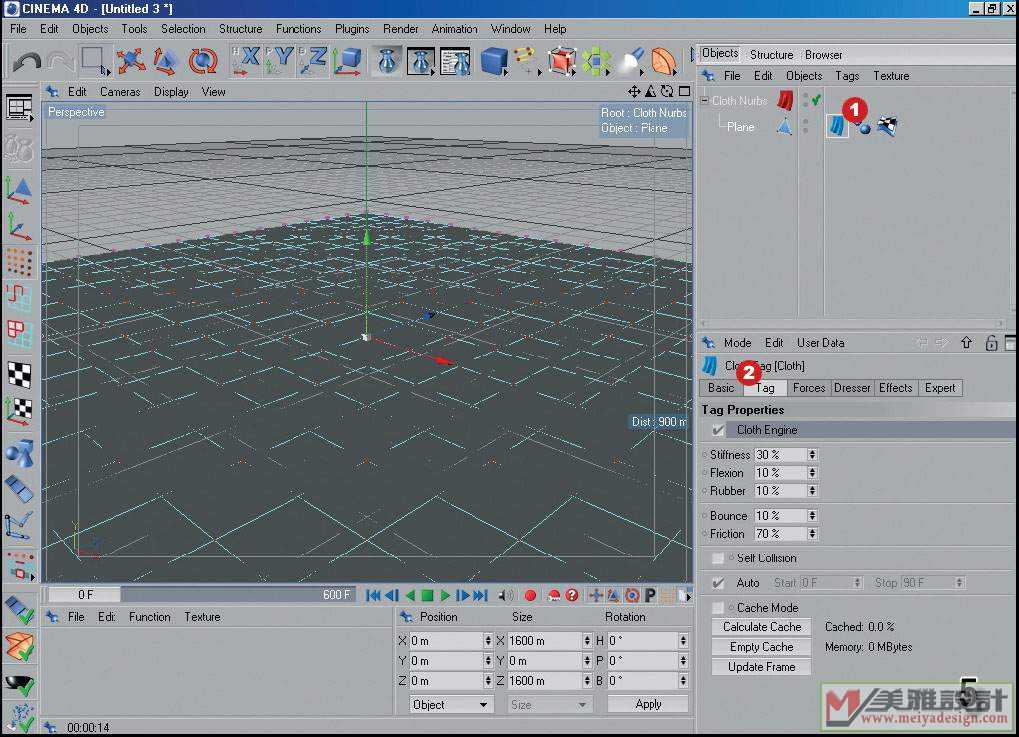Open the Animation menu
The height and width of the screenshot is (737, 1019).
[x=454, y=29]
